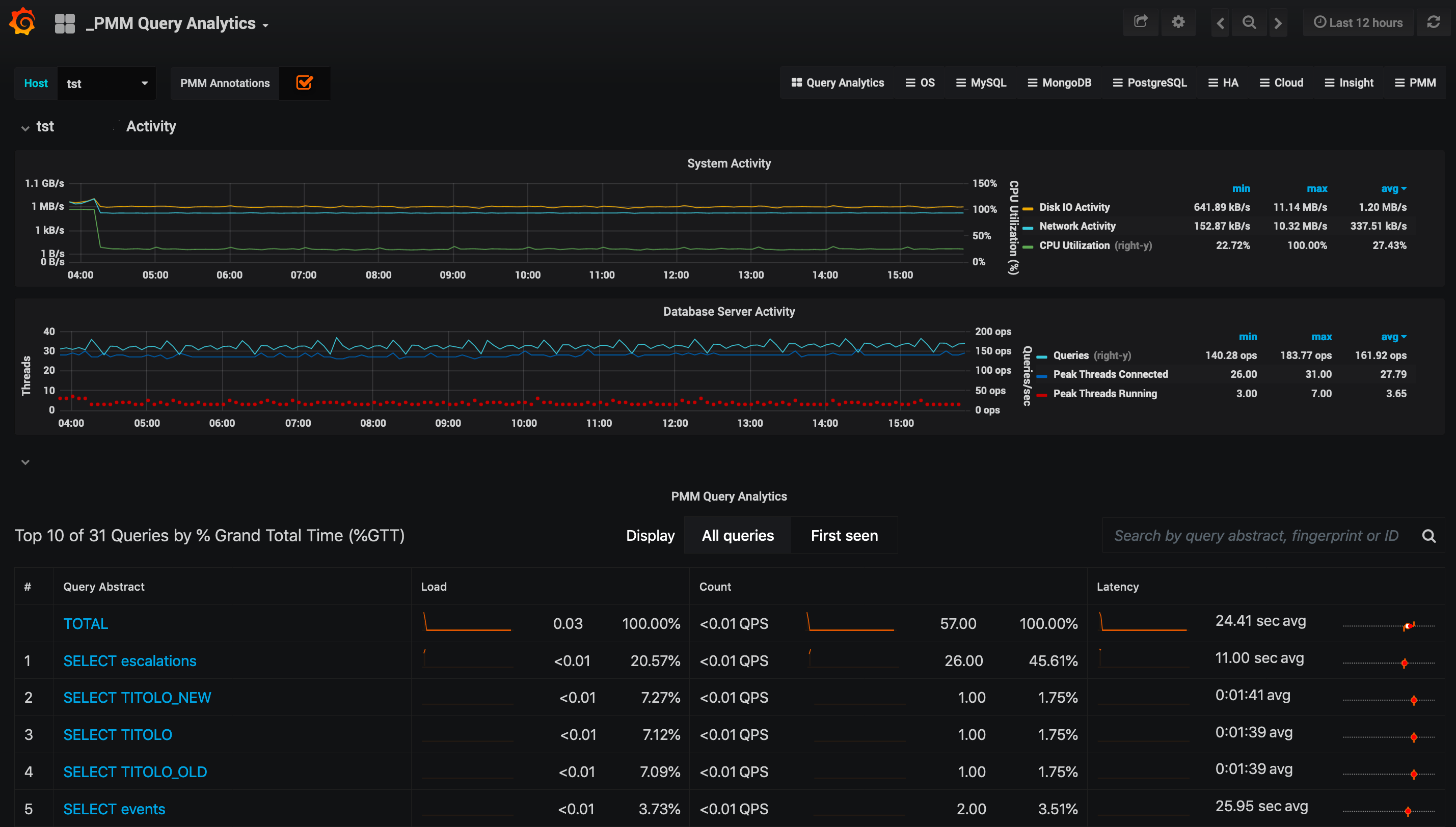Viewport: 1456px width, 827px height.
Task: Click the search magnifier icon
Action: tap(1428, 536)
